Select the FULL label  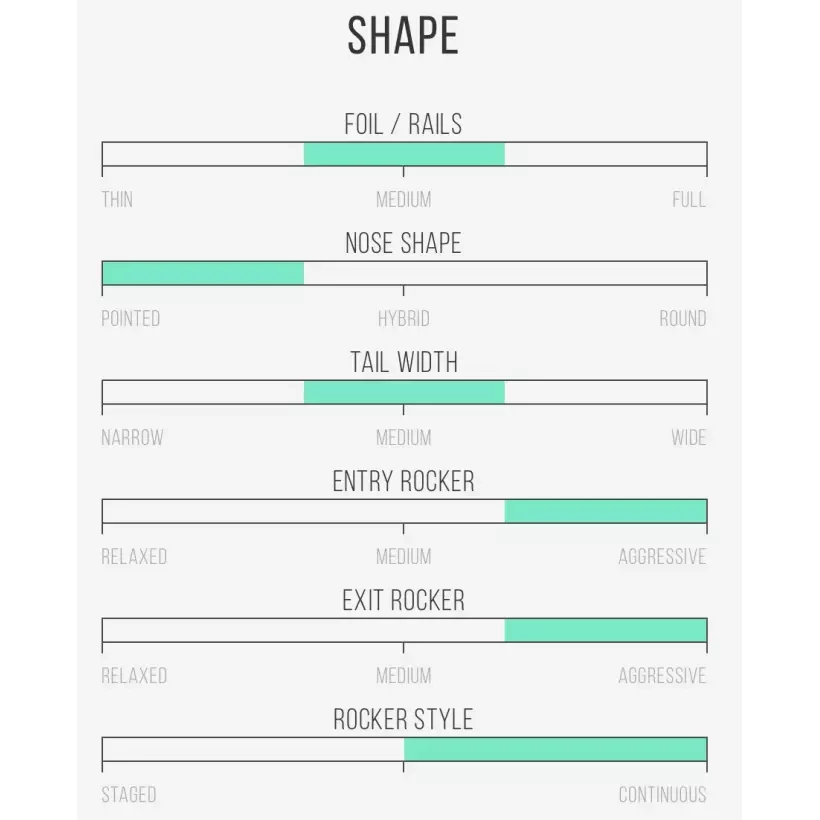pos(689,200)
